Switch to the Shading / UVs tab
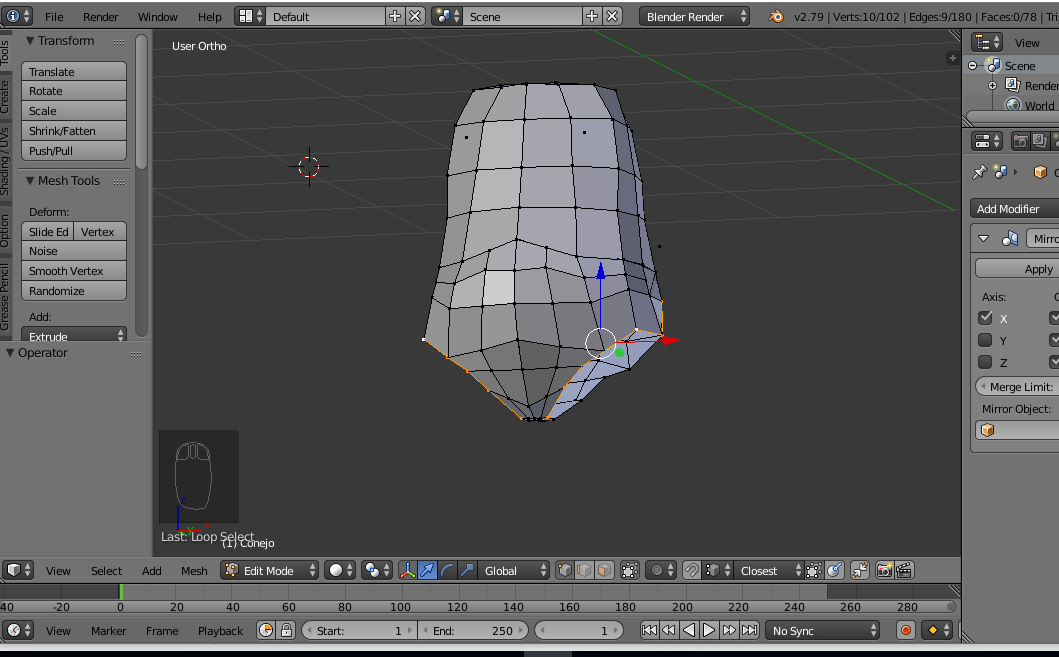The image size is (1059, 657). point(5,161)
